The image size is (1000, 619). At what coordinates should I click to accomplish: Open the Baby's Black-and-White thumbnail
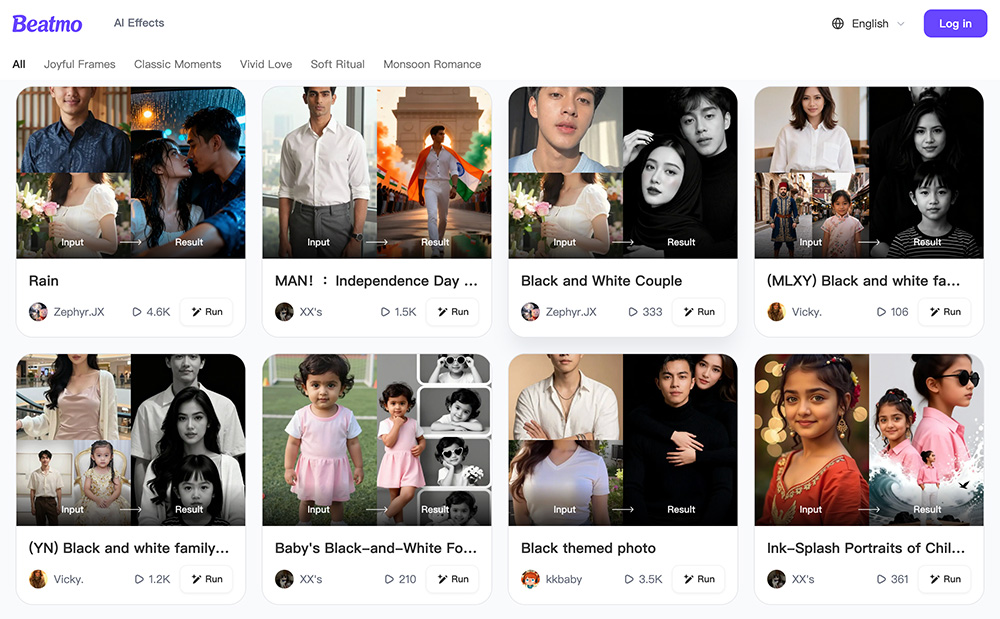(377, 440)
